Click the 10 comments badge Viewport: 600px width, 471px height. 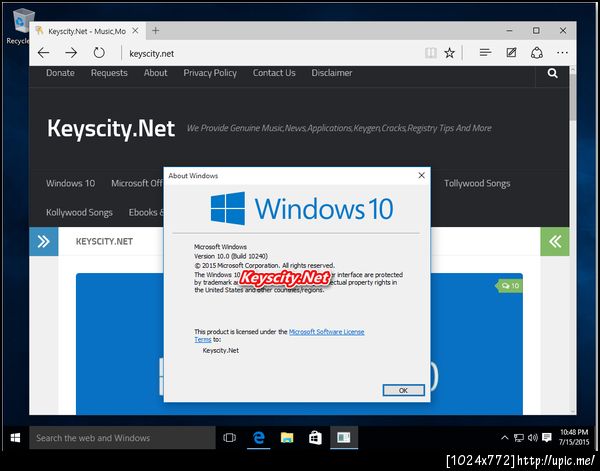pos(509,286)
